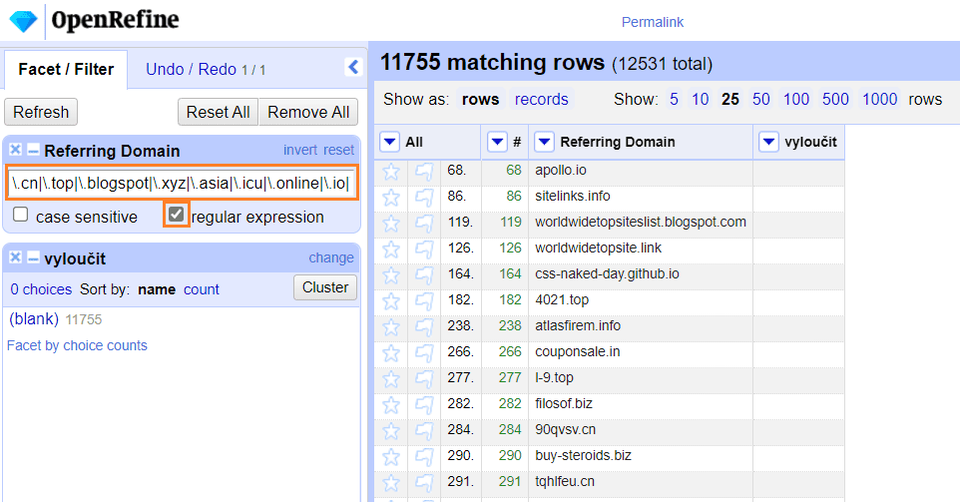The height and width of the screenshot is (502, 960).
Task: Enable case sensitive filtering
Action: coord(21,216)
